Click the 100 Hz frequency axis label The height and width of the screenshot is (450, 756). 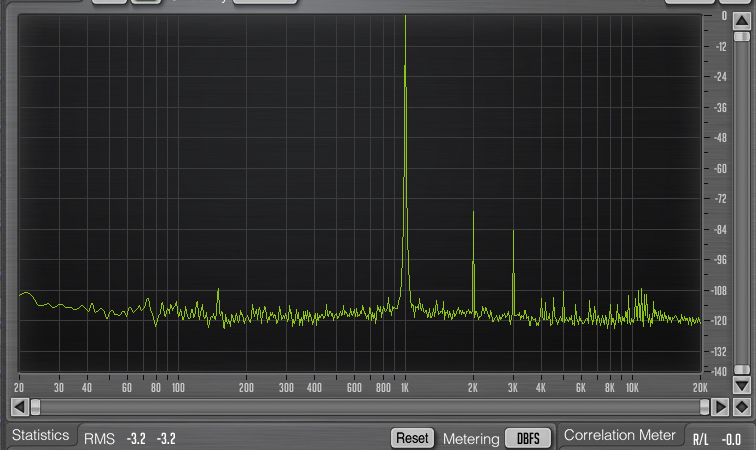(178, 388)
